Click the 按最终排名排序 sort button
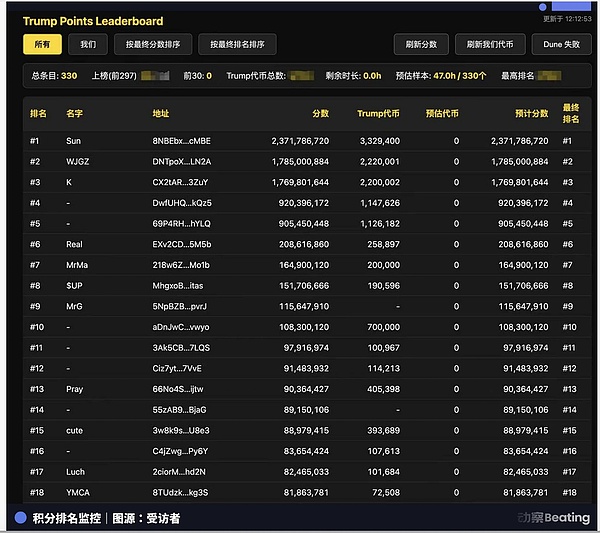600x533 pixels. coord(237,44)
